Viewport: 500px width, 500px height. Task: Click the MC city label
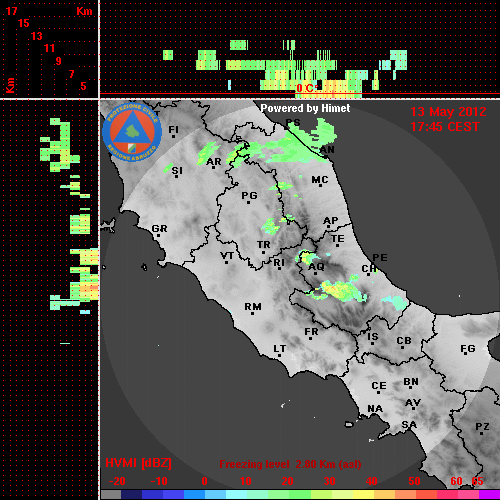pos(320,180)
